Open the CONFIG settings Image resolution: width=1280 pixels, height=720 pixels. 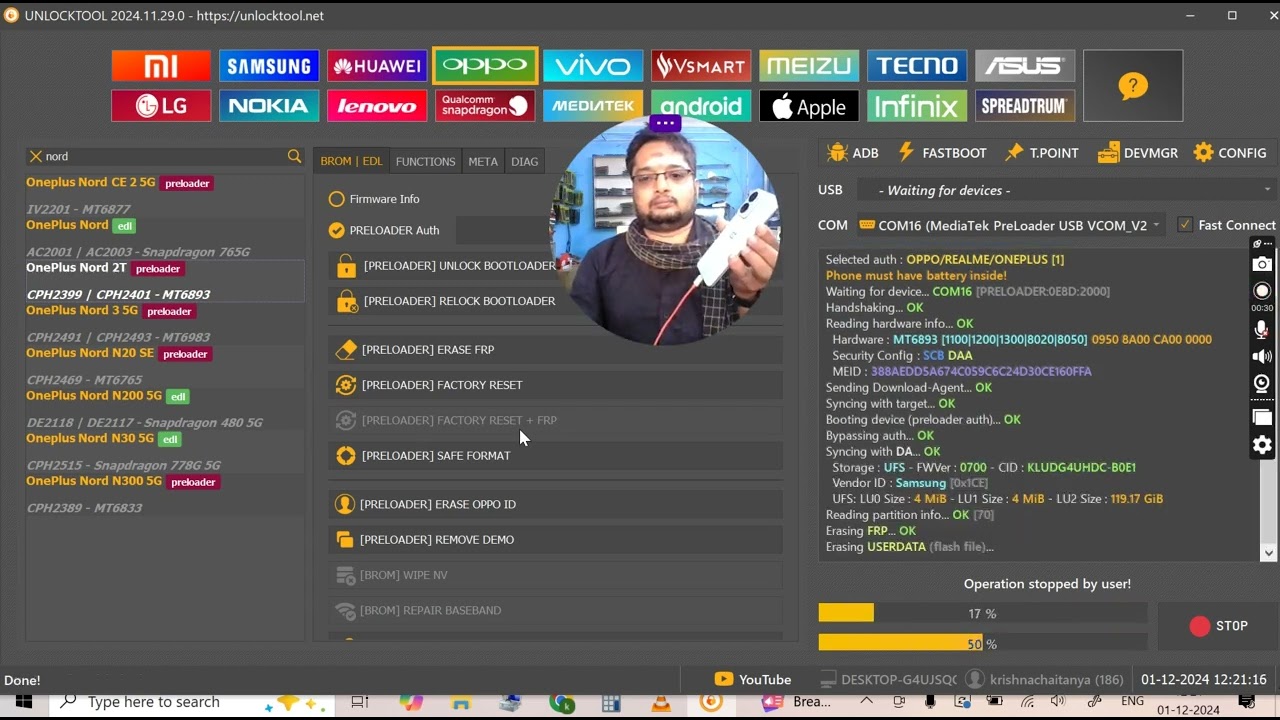tap(1230, 153)
